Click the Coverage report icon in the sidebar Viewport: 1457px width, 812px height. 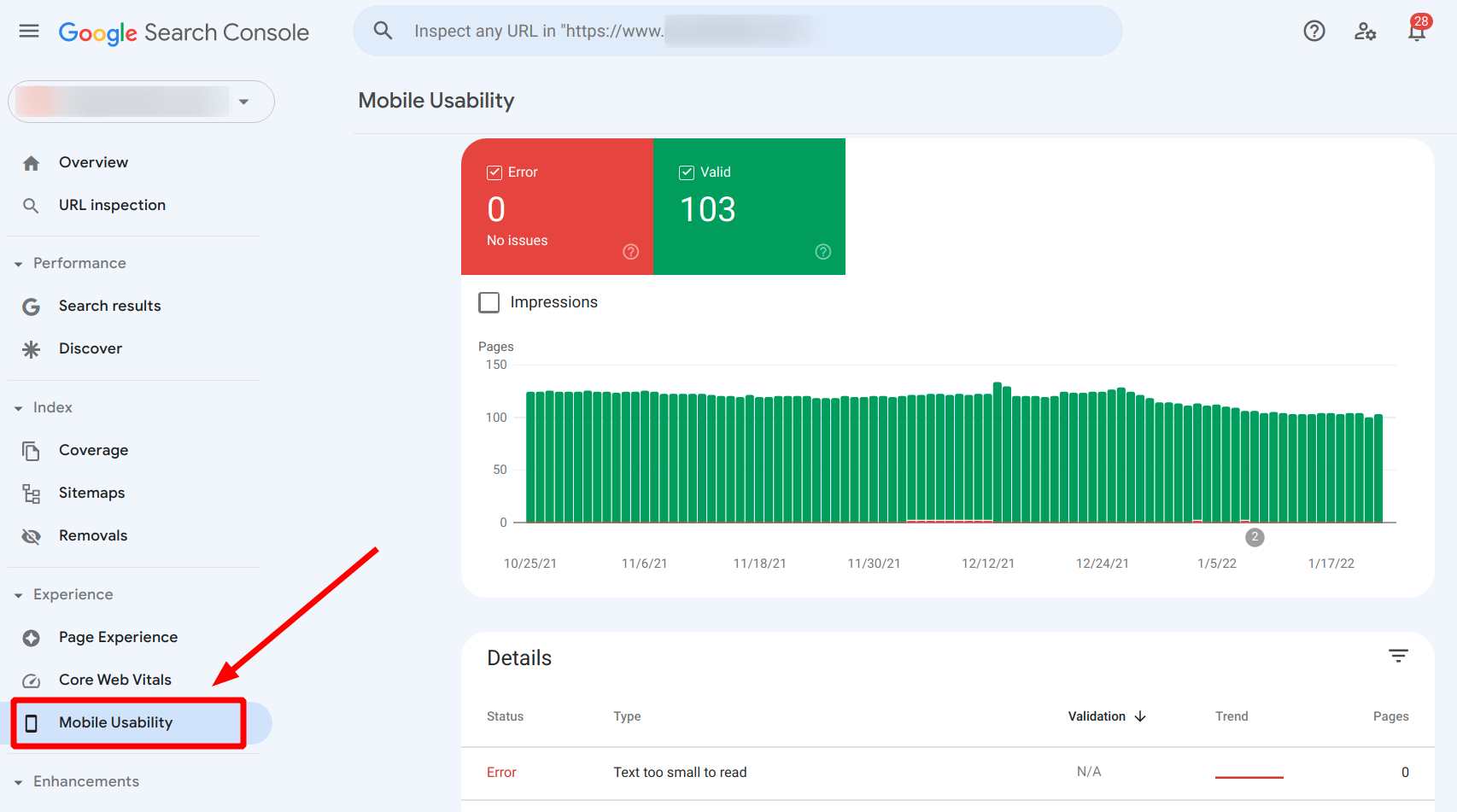point(31,450)
